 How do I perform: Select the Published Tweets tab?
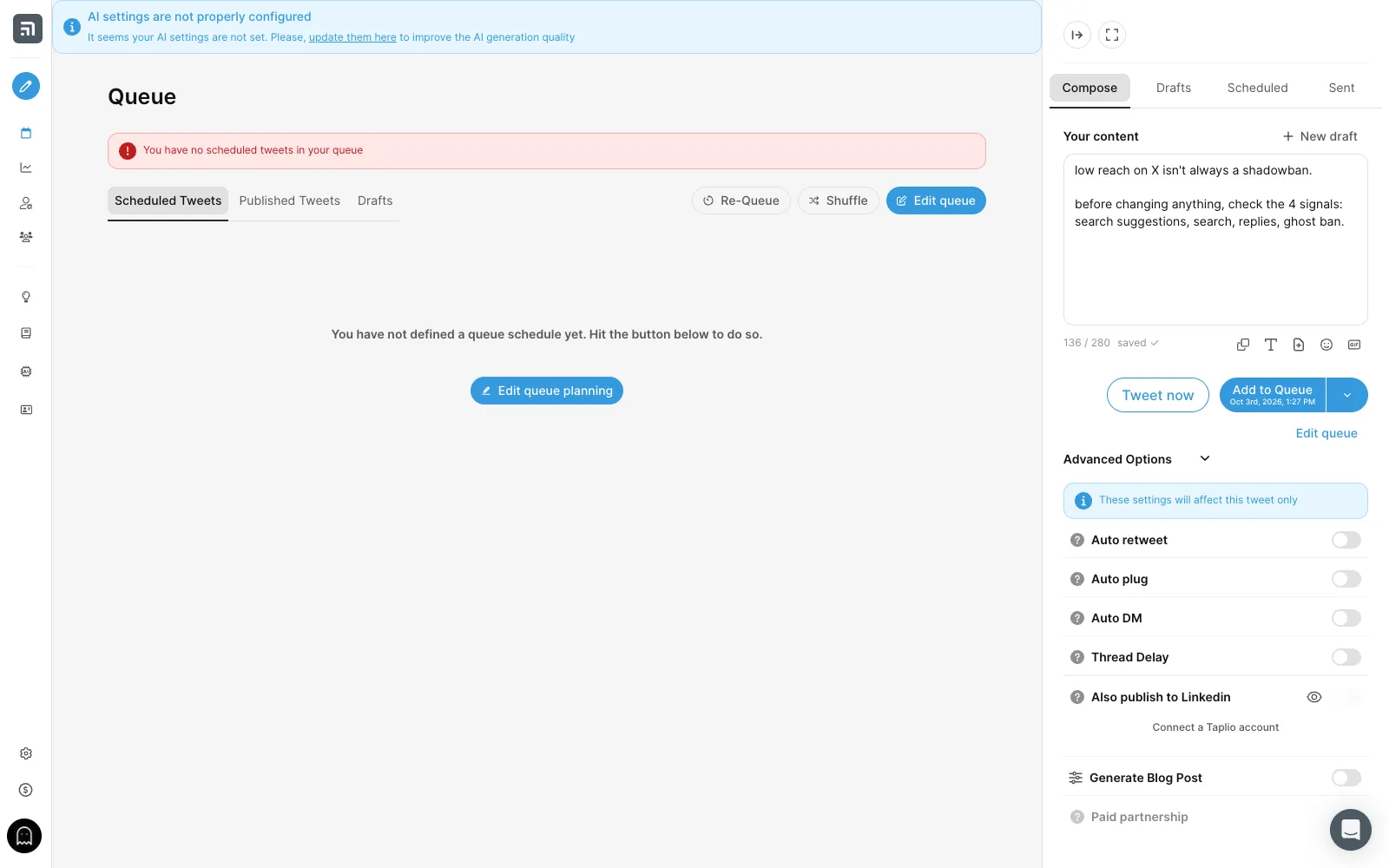[289, 201]
